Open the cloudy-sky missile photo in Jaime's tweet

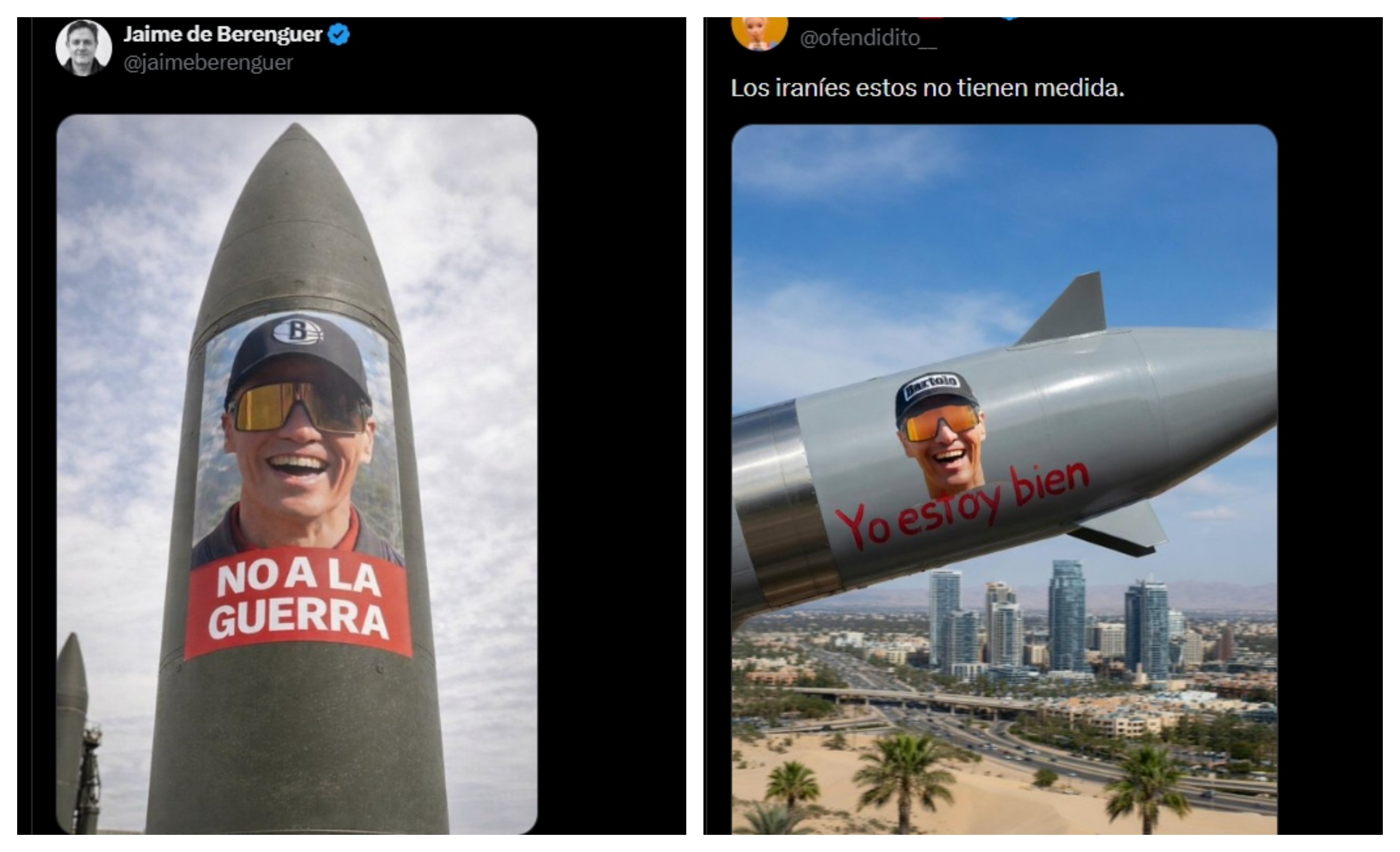pos(296,474)
